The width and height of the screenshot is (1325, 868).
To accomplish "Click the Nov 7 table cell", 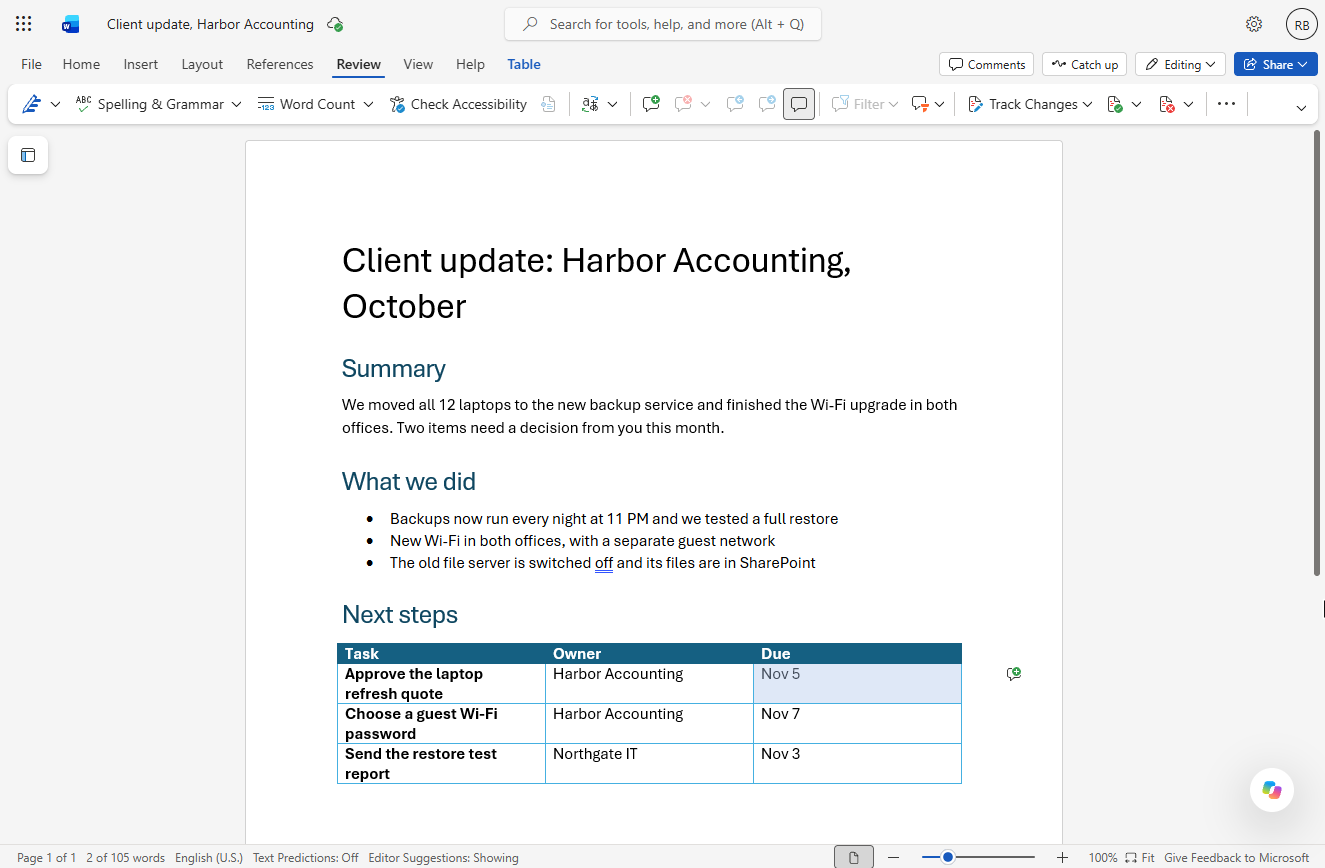I will (857, 724).
